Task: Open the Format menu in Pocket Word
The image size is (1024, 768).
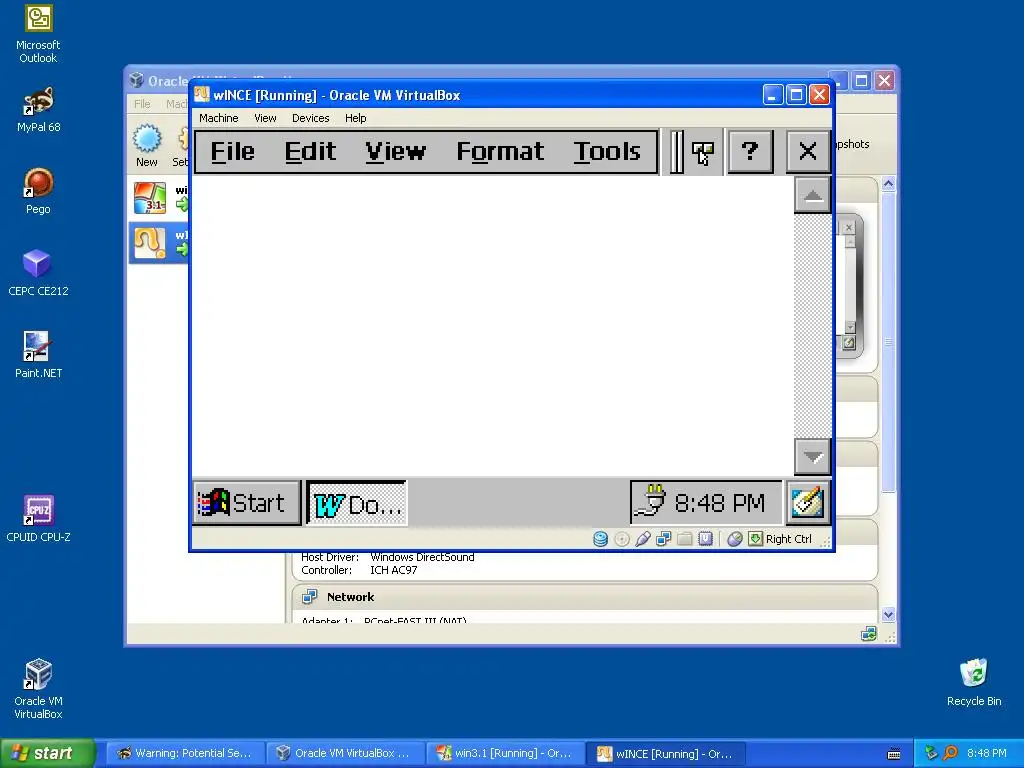Action: pos(500,152)
